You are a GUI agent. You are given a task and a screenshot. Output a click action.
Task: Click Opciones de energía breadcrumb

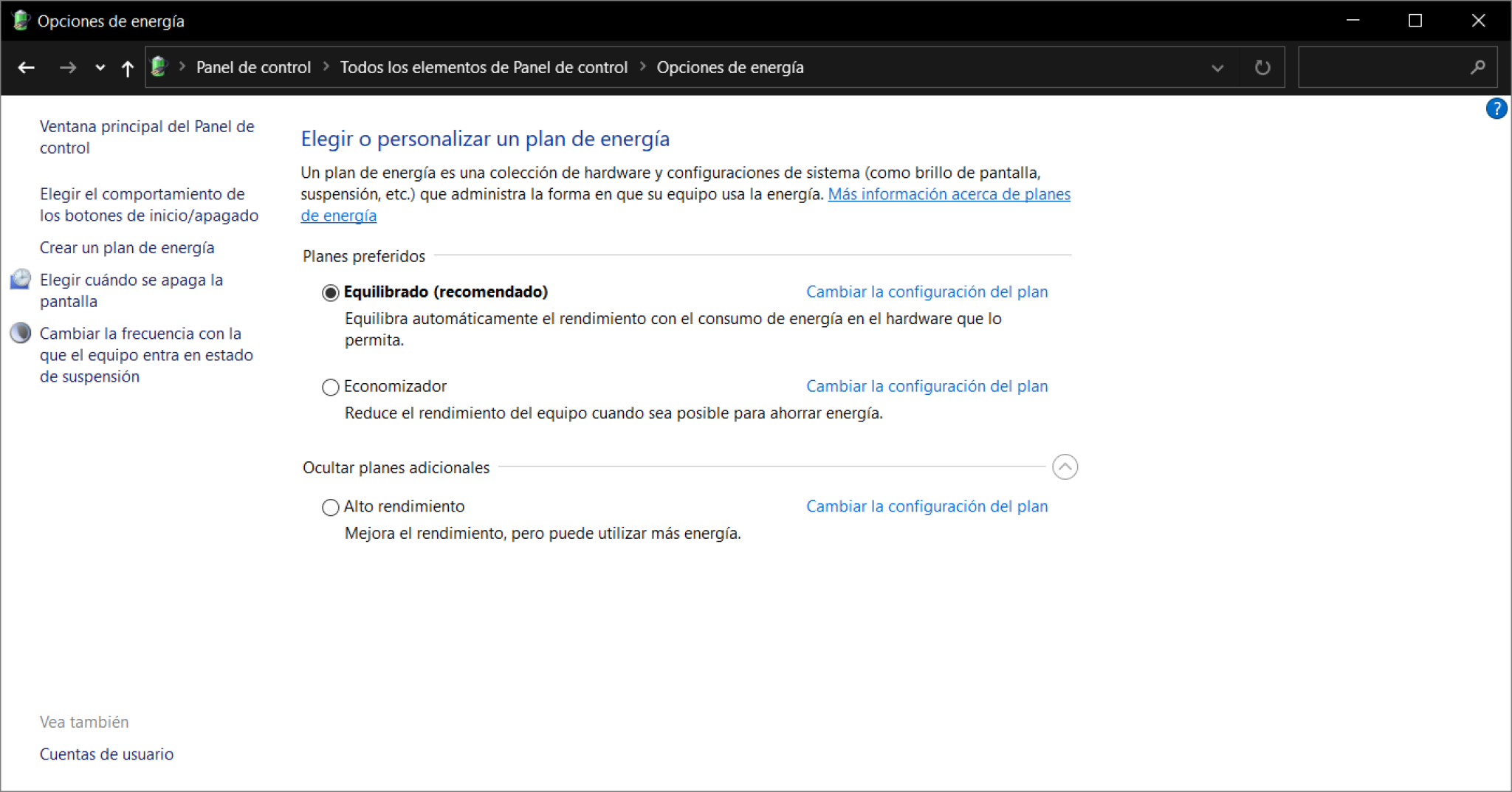[730, 67]
